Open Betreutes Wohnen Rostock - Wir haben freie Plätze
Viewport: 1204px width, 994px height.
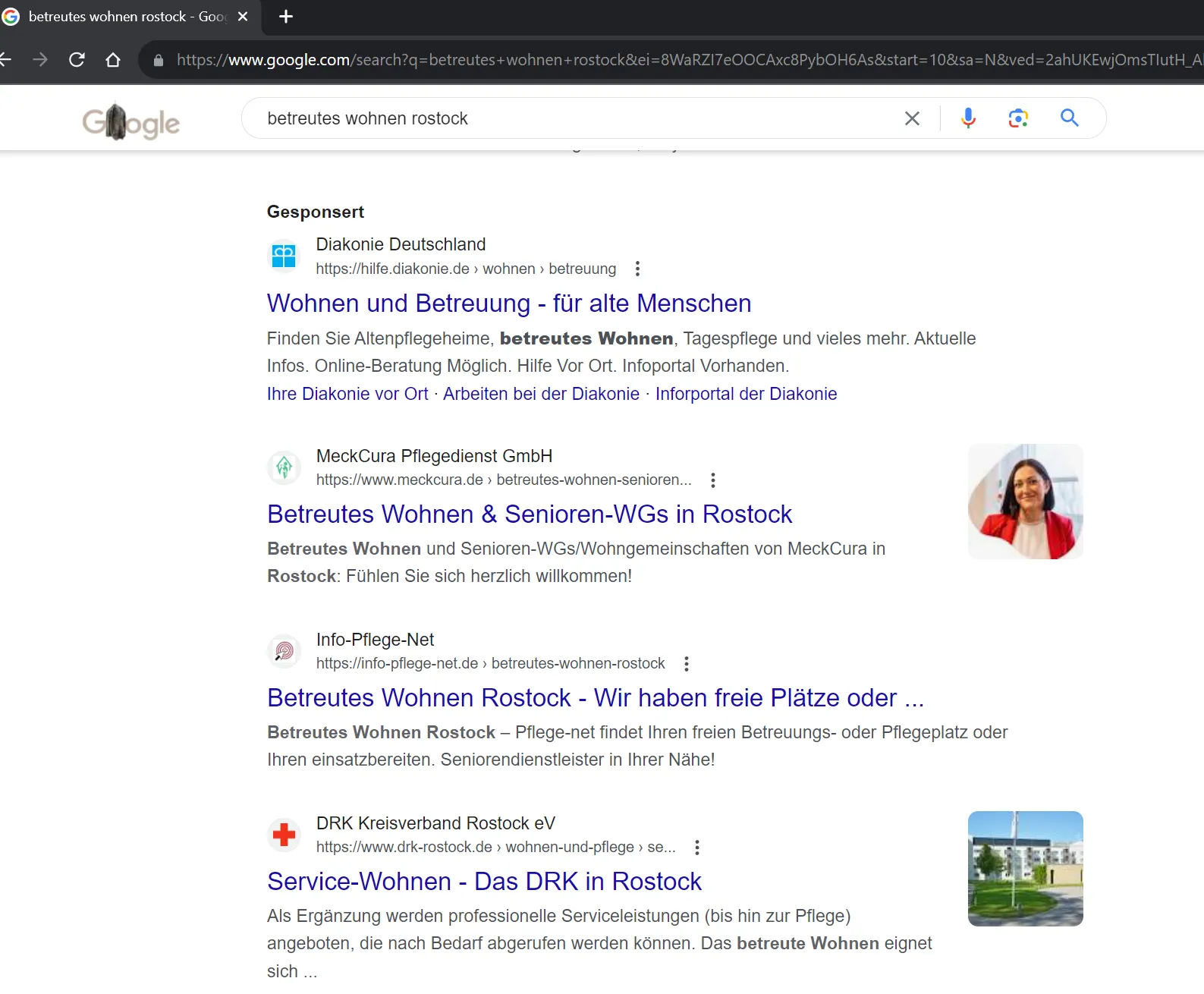[596, 698]
